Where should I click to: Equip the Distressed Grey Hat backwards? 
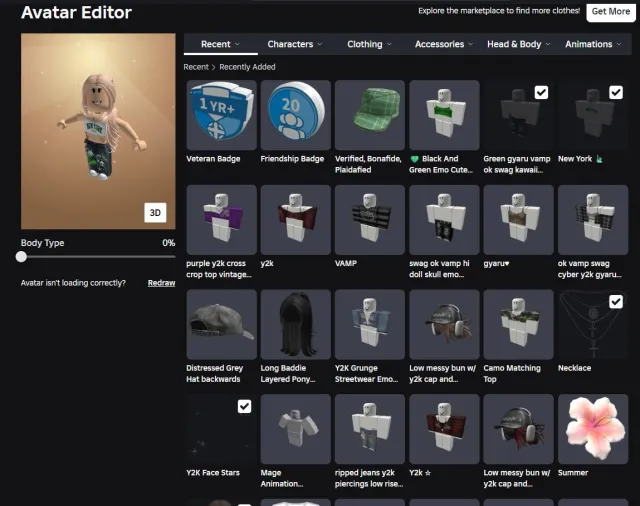[x=222, y=324]
